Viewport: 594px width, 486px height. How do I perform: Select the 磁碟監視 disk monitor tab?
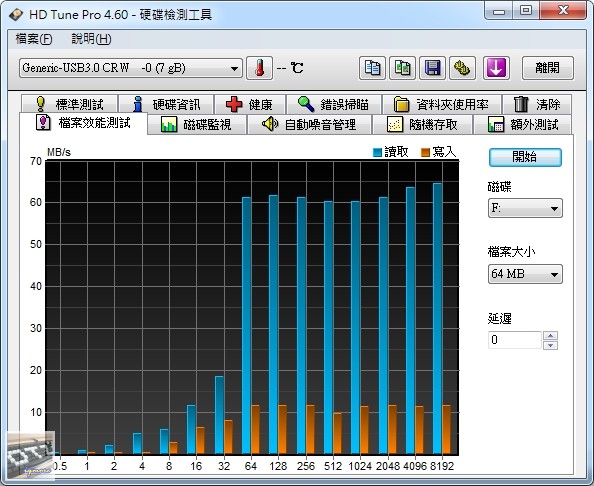pos(197,124)
